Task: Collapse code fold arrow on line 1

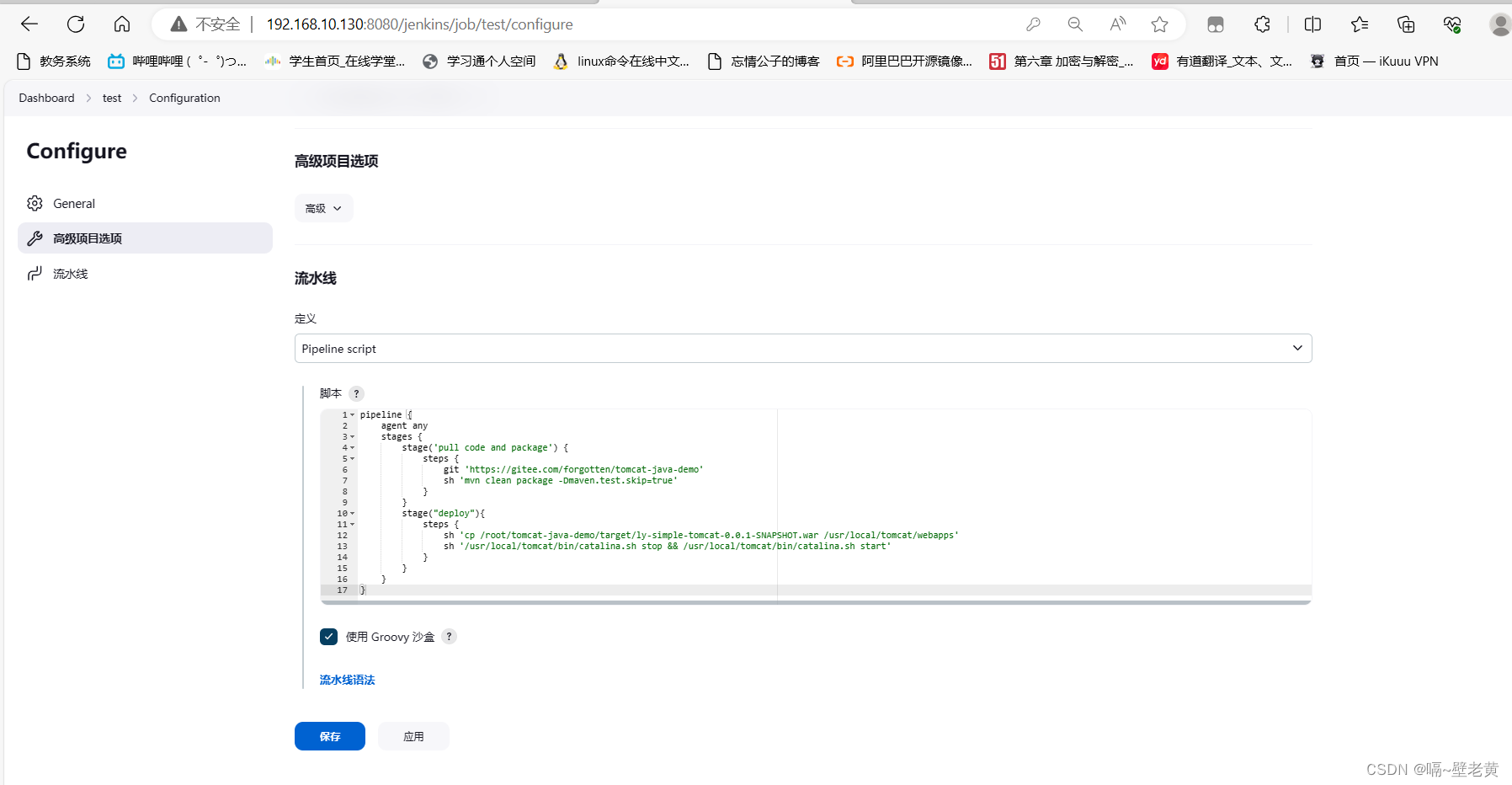Action: pyautogui.click(x=353, y=415)
